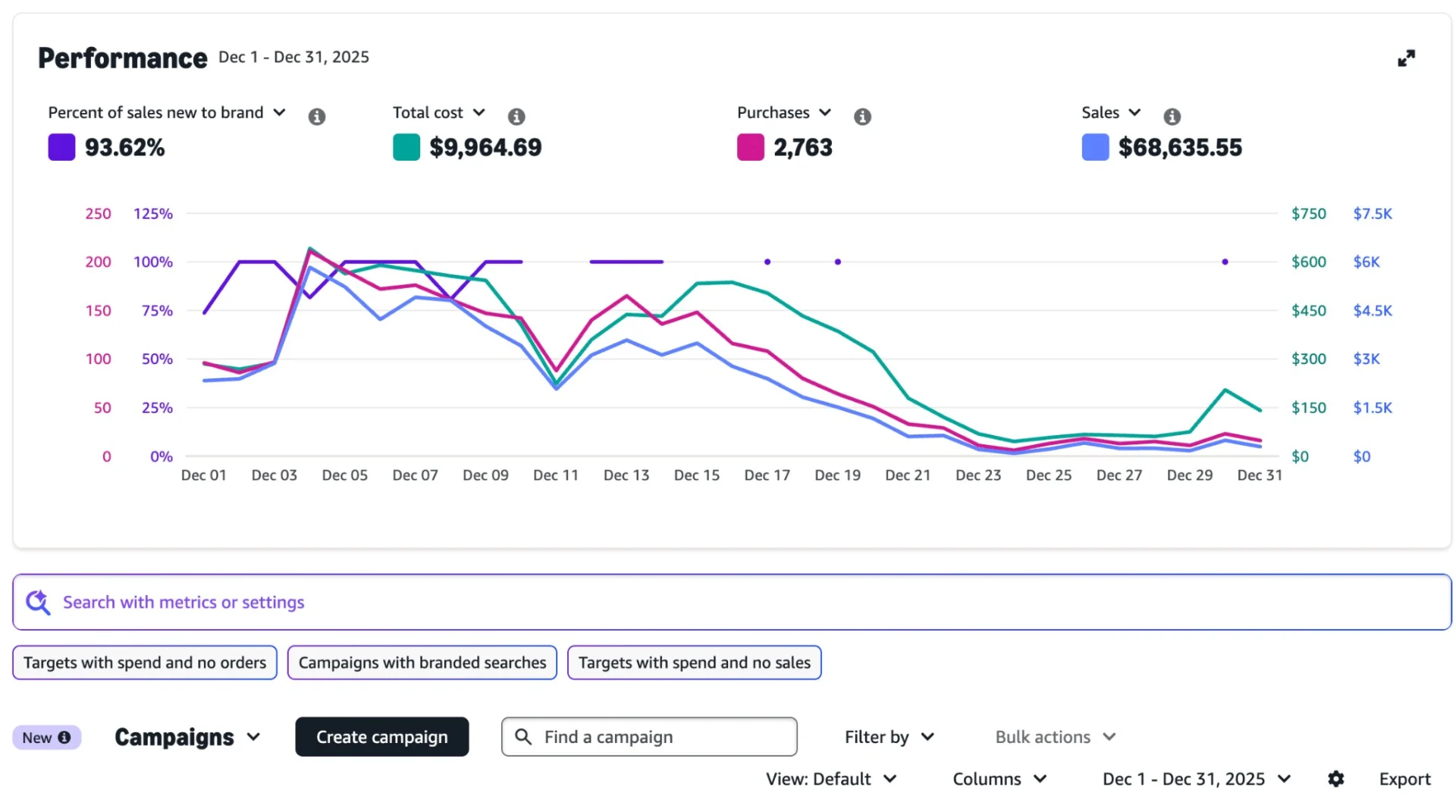Click the Export link
1456x812 pixels.
(x=1404, y=779)
